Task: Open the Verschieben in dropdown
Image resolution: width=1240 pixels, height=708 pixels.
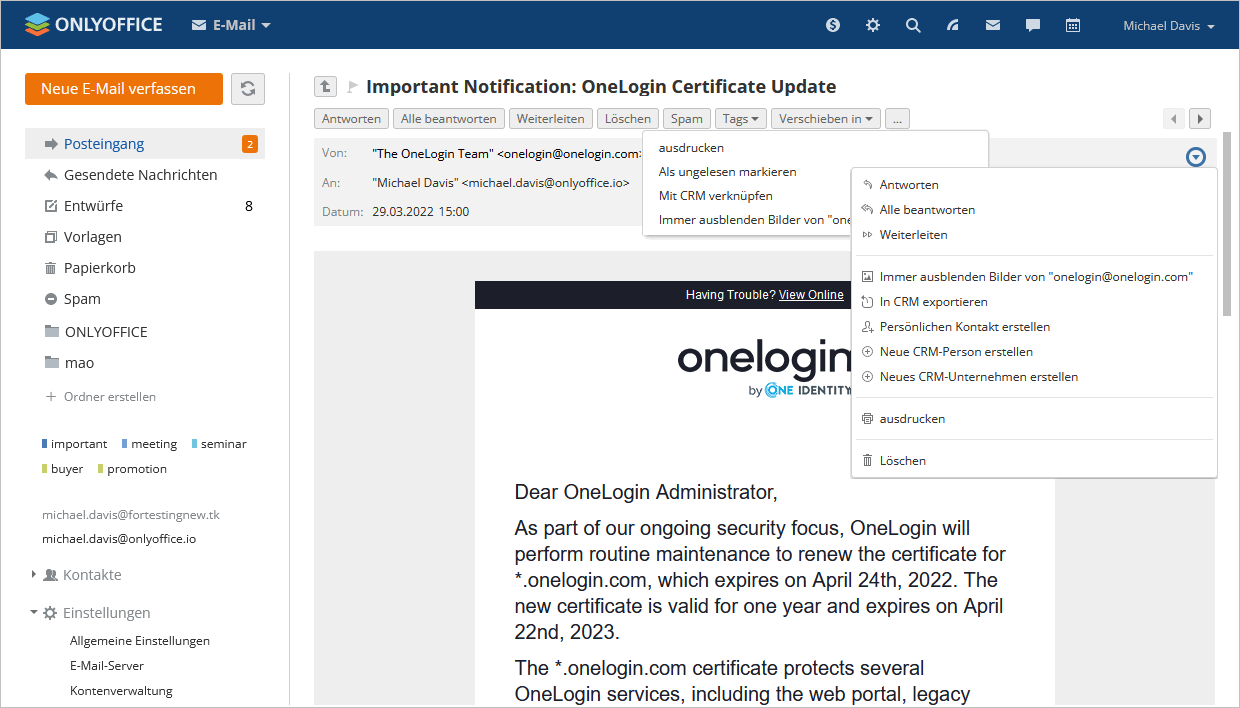Action: pyautogui.click(x=826, y=119)
